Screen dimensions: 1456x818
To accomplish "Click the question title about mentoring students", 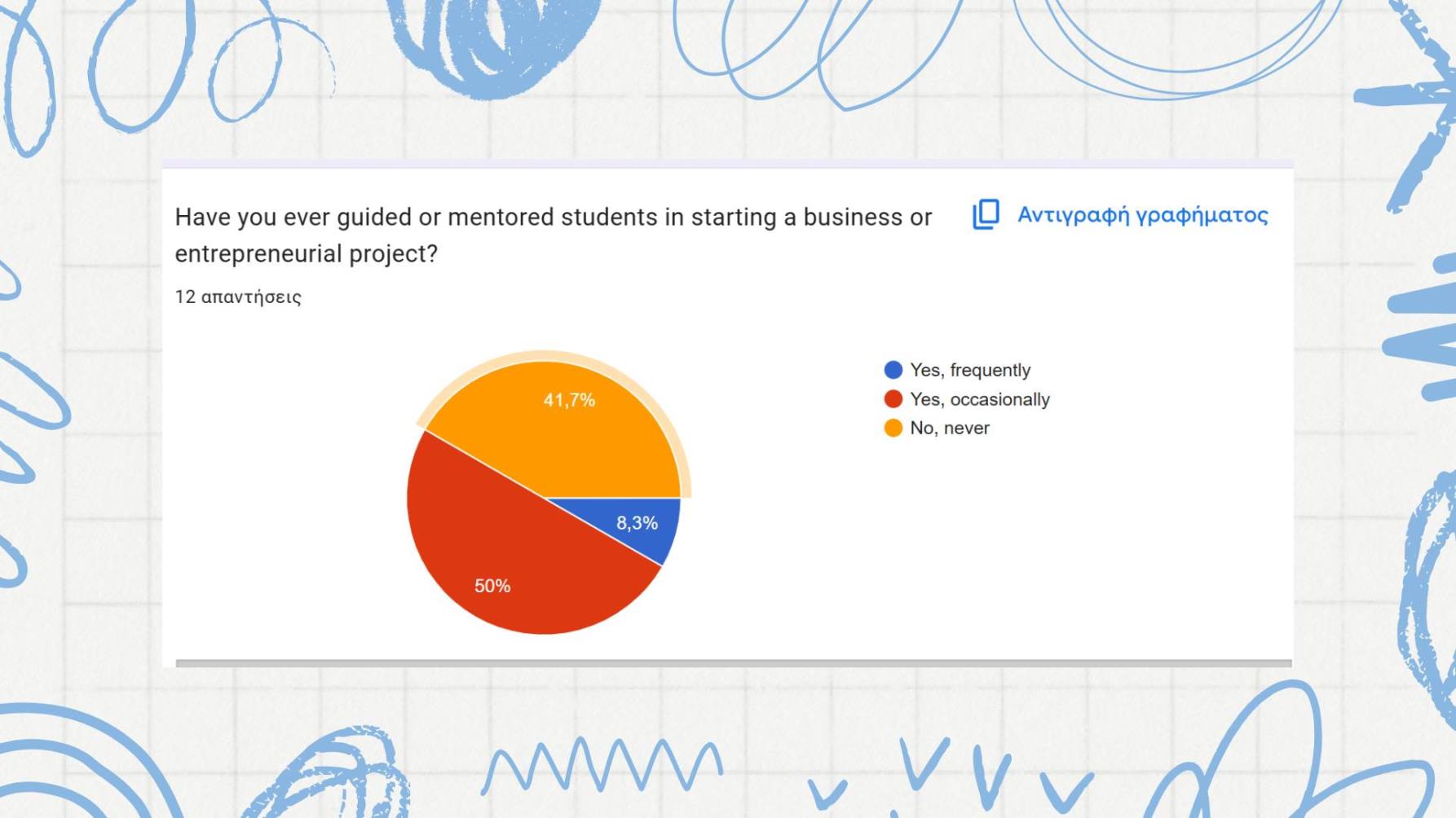I will click(x=553, y=235).
